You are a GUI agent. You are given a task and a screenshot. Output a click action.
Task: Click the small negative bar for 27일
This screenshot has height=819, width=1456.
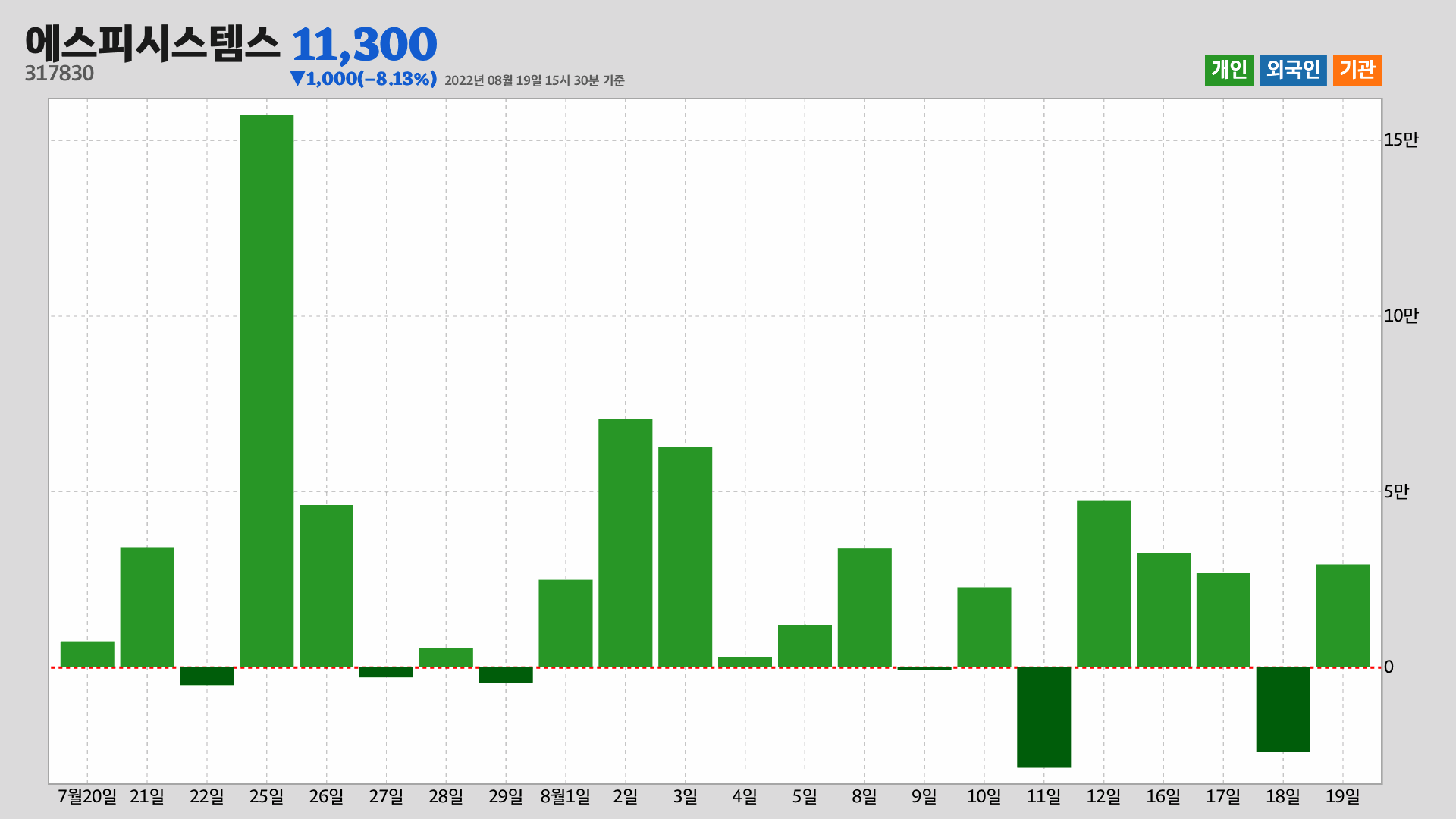click(x=387, y=672)
